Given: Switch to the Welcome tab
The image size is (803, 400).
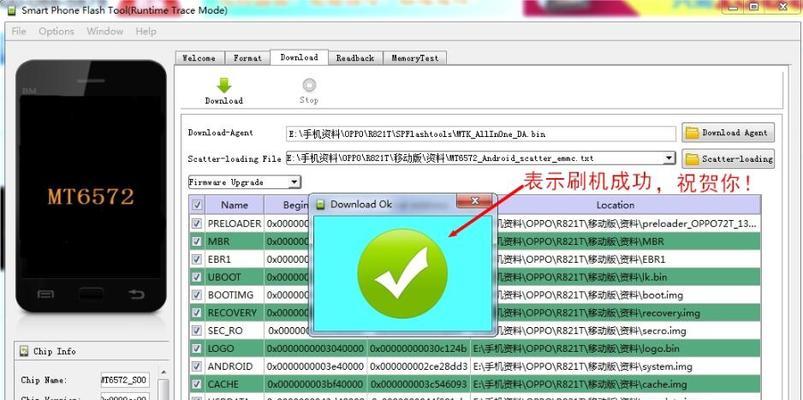Looking at the screenshot, I should pyautogui.click(x=199, y=58).
